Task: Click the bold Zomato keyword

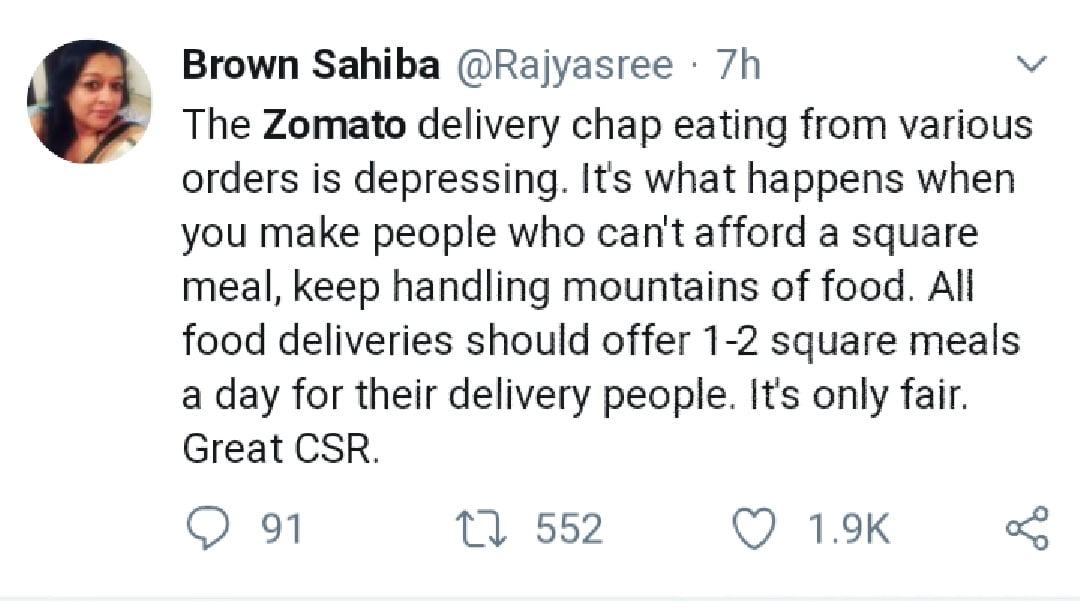Action: [334, 126]
